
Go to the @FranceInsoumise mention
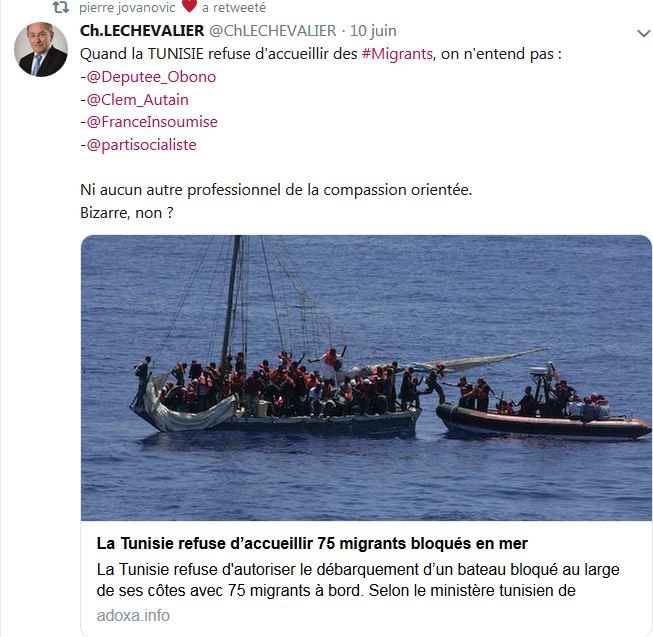point(152,122)
